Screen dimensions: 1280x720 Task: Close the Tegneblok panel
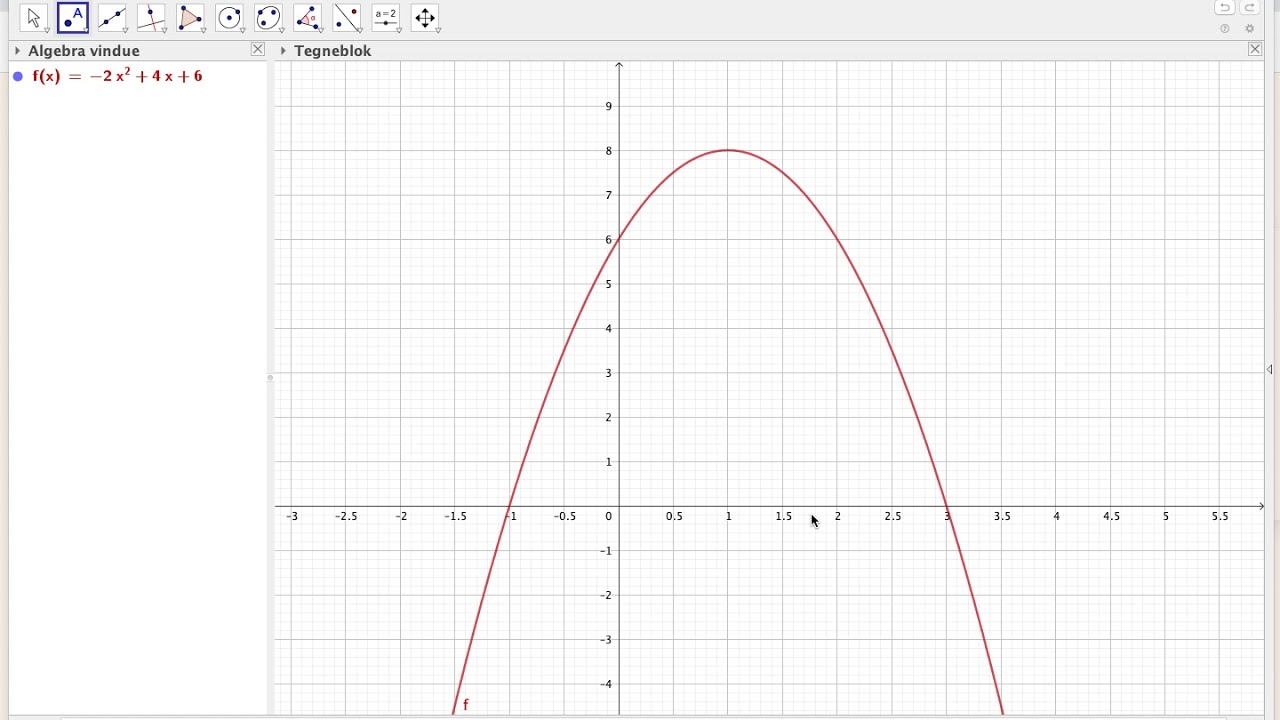1255,49
